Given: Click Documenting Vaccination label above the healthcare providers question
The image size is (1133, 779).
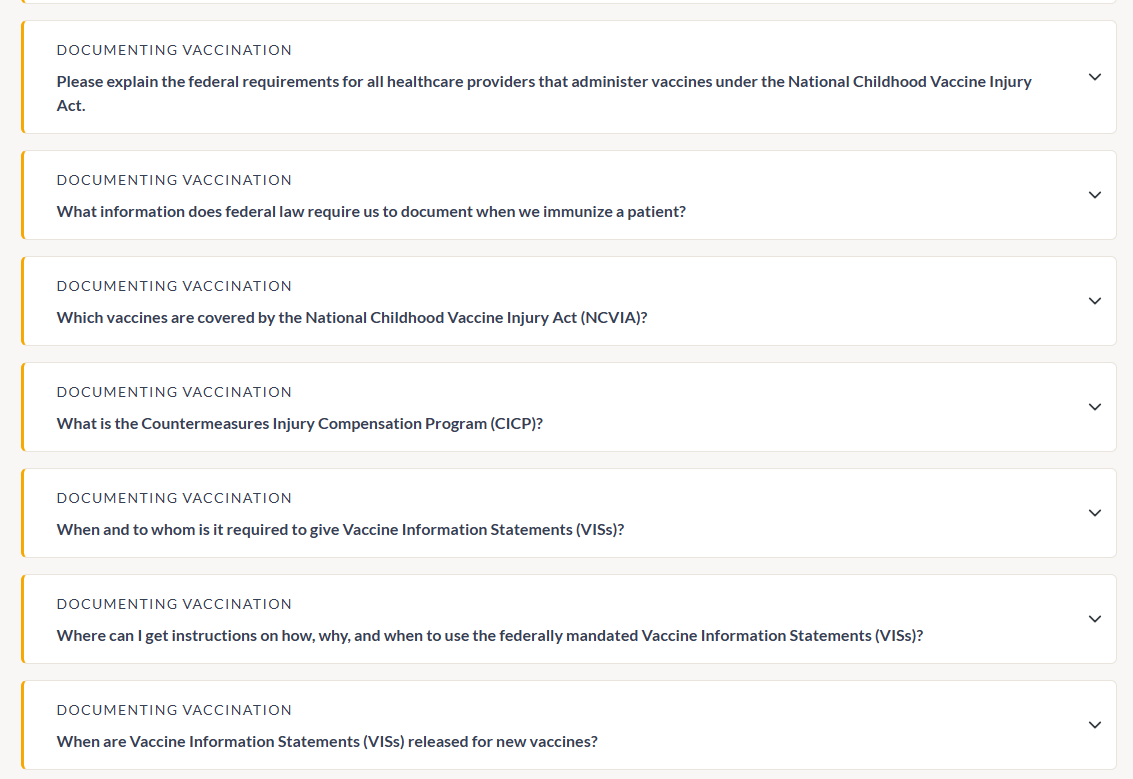Looking at the screenshot, I should (x=174, y=50).
